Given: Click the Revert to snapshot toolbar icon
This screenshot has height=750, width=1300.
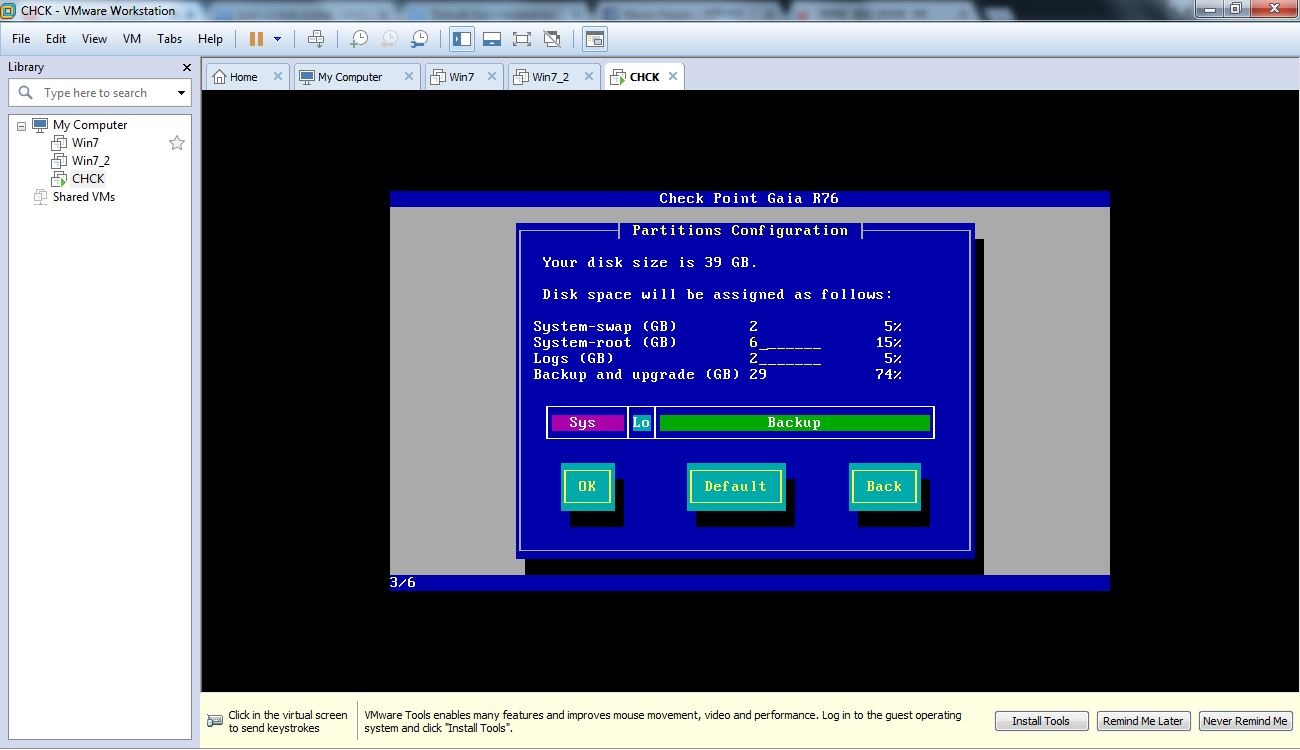Looking at the screenshot, I should tap(389, 39).
